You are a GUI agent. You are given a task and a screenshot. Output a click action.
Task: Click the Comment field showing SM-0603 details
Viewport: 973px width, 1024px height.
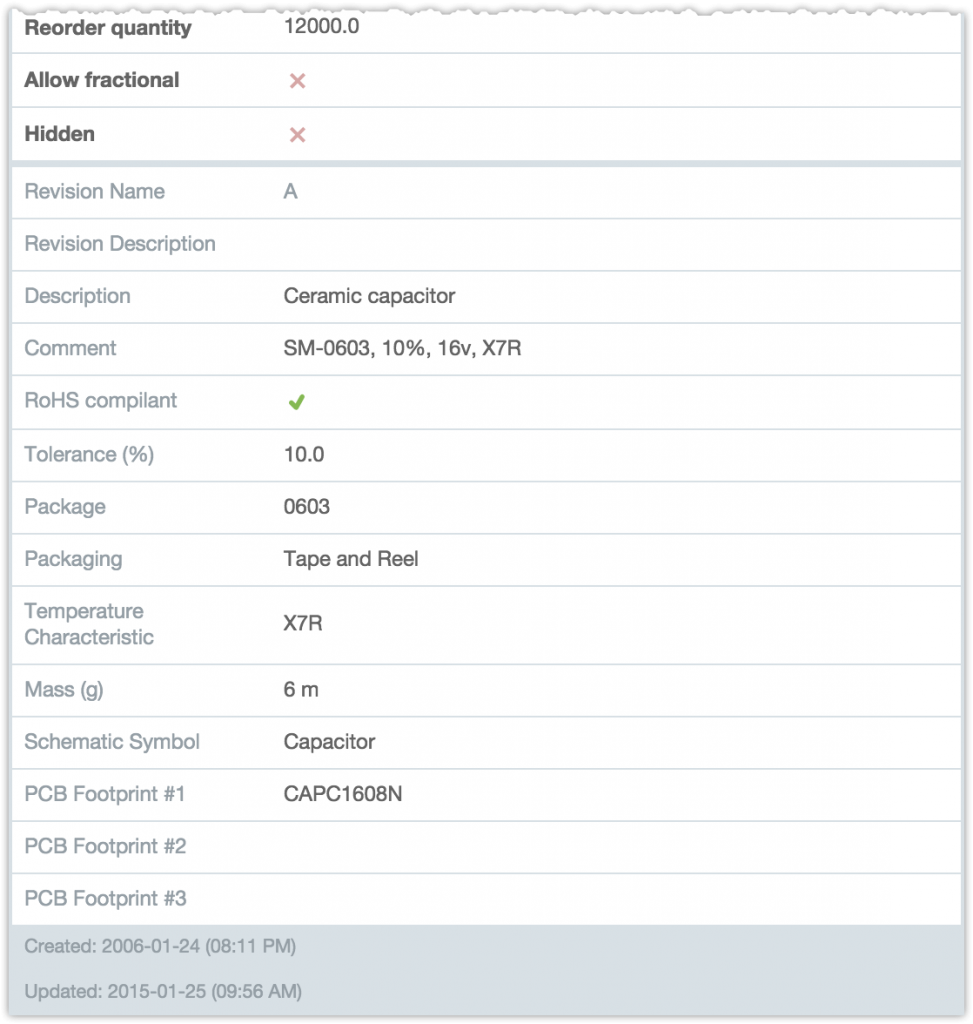click(404, 348)
